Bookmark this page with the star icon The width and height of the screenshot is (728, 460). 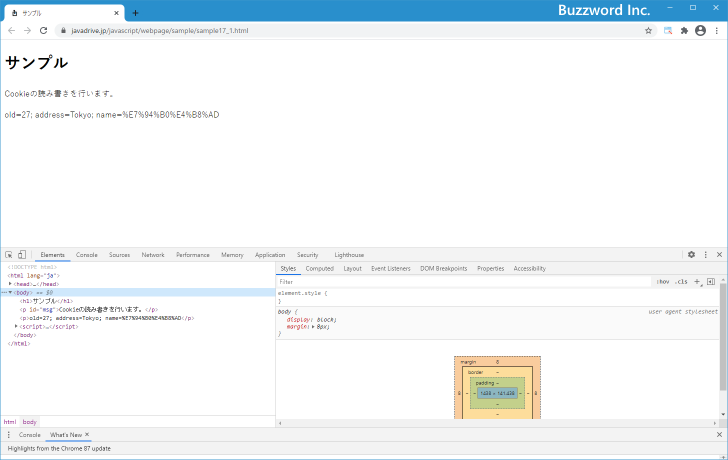tap(649, 31)
